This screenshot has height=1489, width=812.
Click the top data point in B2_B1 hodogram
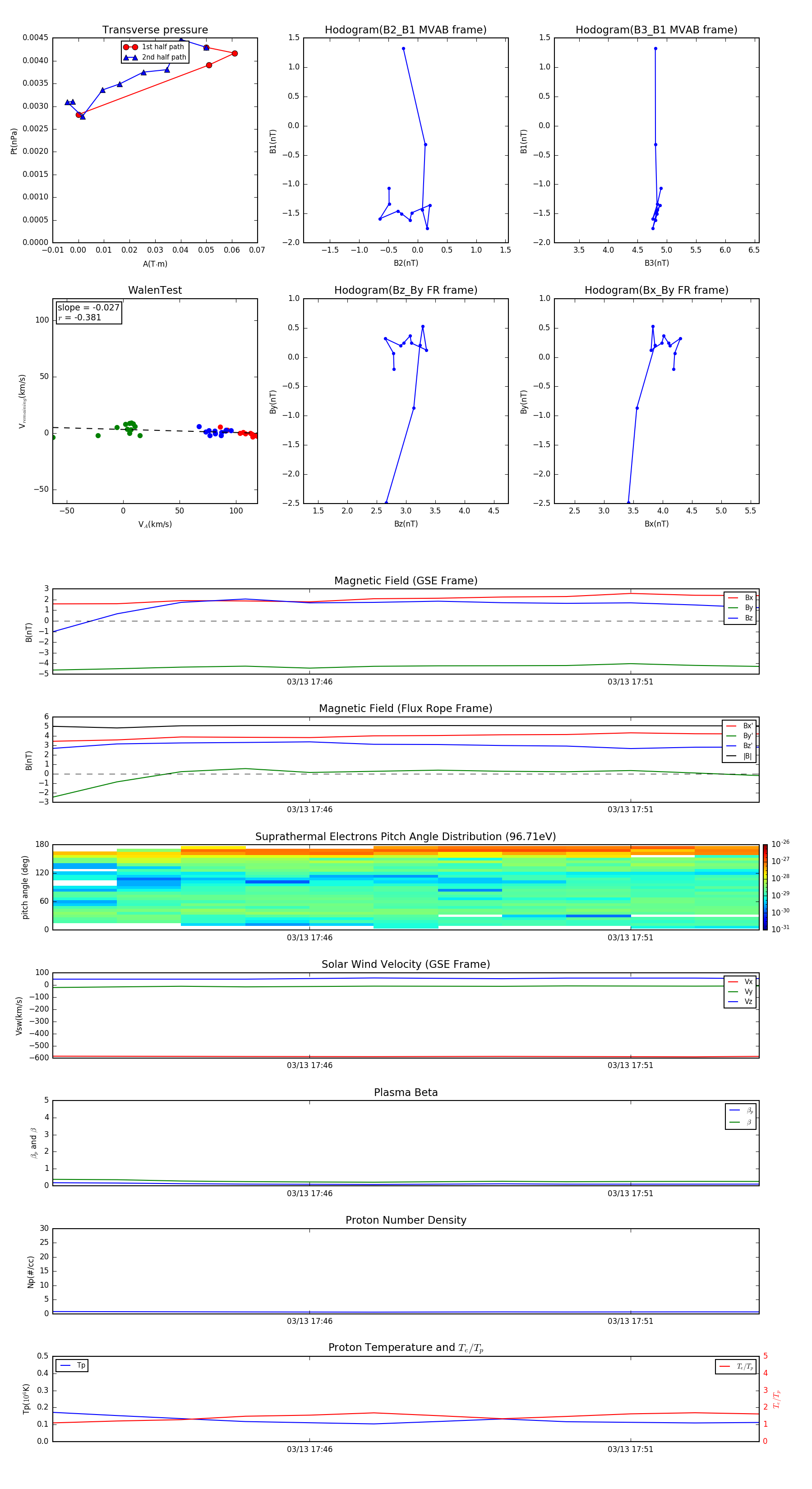coord(403,49)
